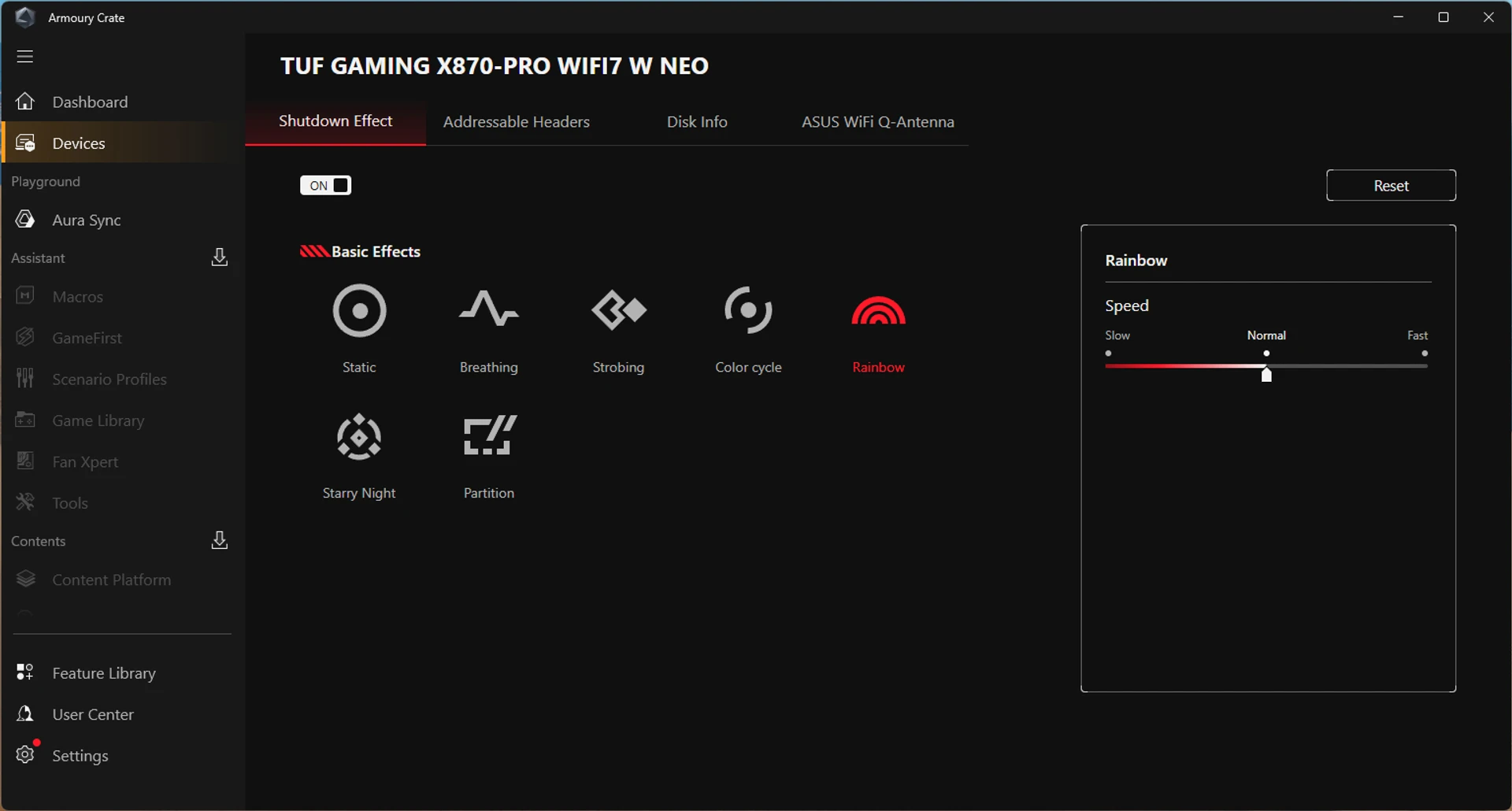1512x811 pixels.
Task: Click the Speed label
Action: click(1126, 306)
